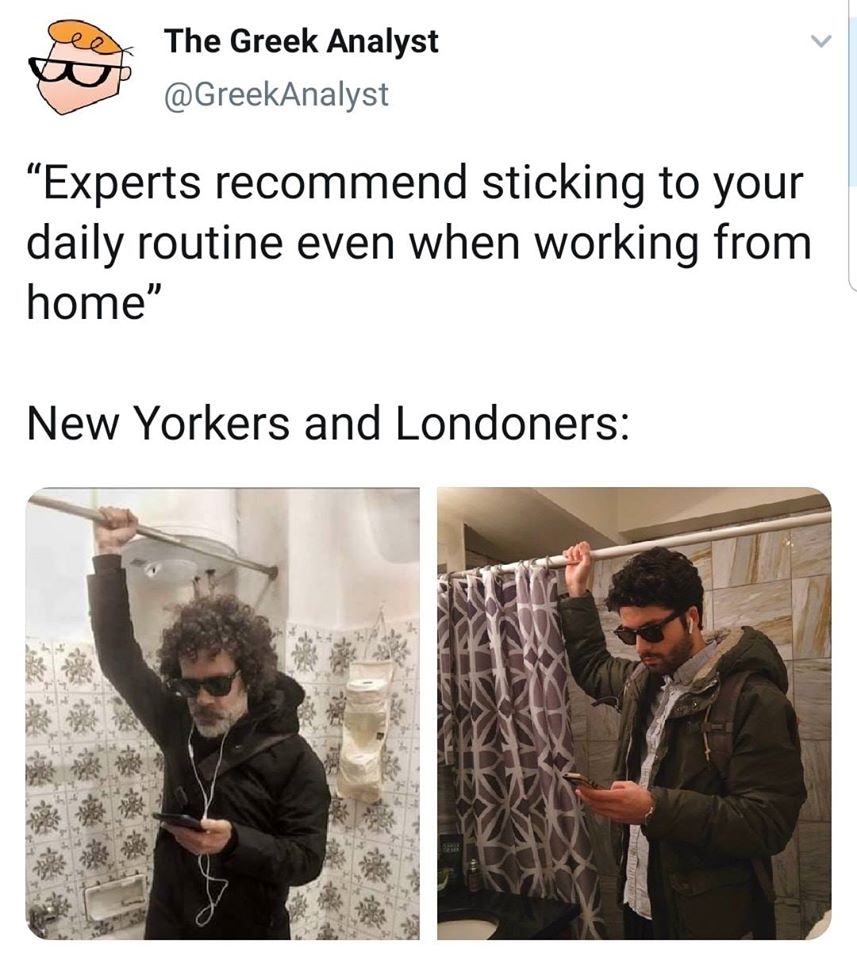857x960 pixels.
Task: Click the raised hand gripping rod, left photo
Action: (116, 528)
